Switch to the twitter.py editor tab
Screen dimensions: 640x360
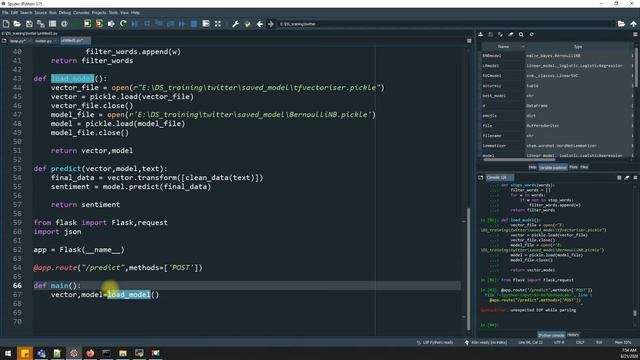coord(45,41)
